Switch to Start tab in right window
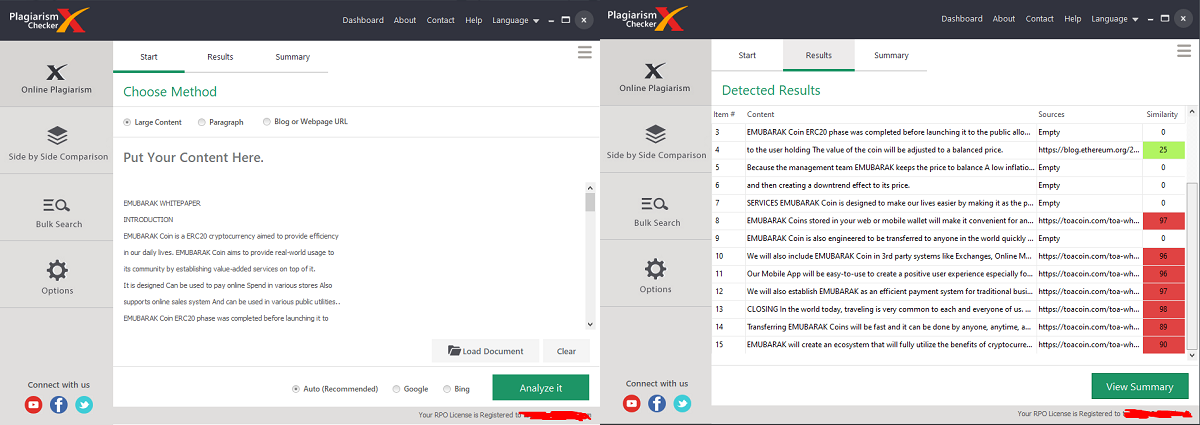 (747, 55)
